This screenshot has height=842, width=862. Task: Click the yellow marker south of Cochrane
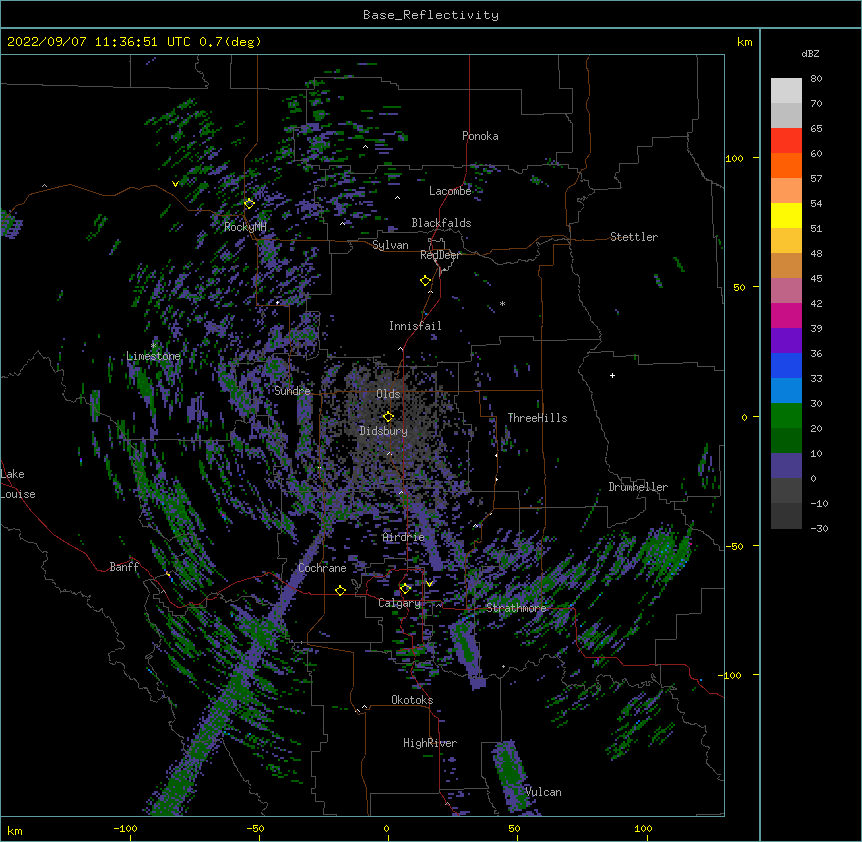coord(340,590)
